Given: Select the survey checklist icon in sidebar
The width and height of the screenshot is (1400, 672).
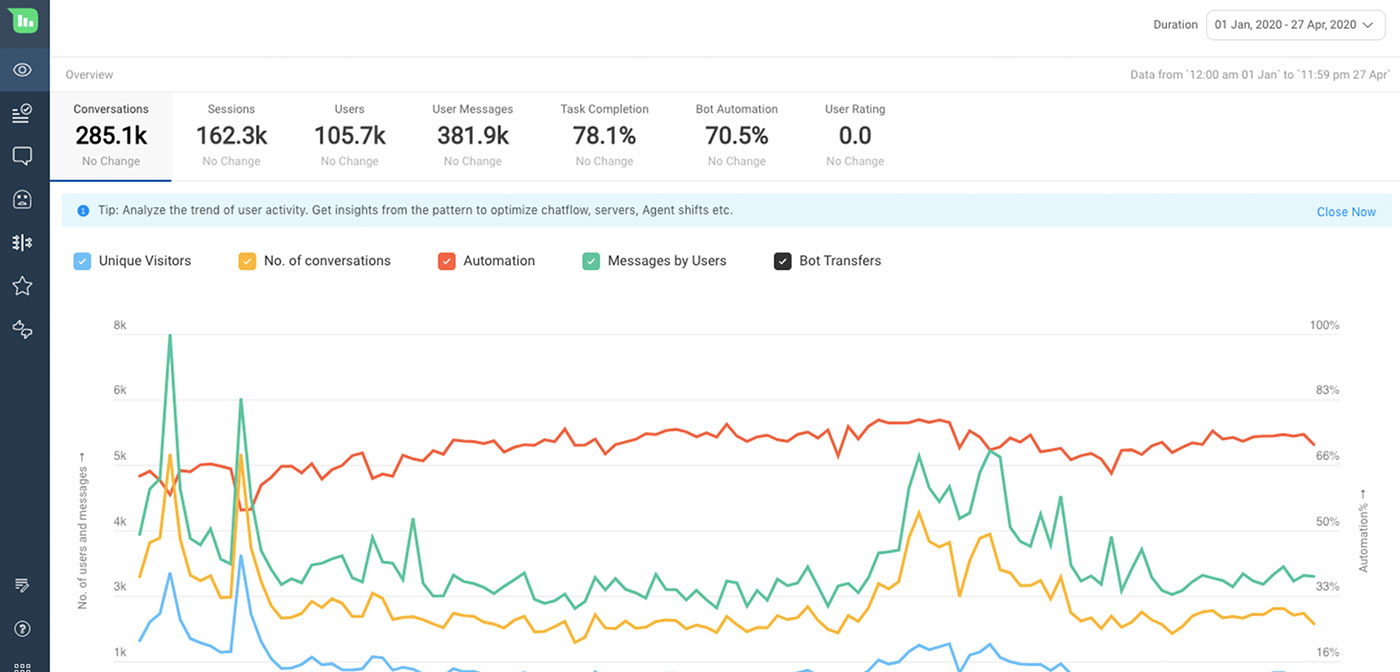Looking at the screenshot, I should click(22, 112).
